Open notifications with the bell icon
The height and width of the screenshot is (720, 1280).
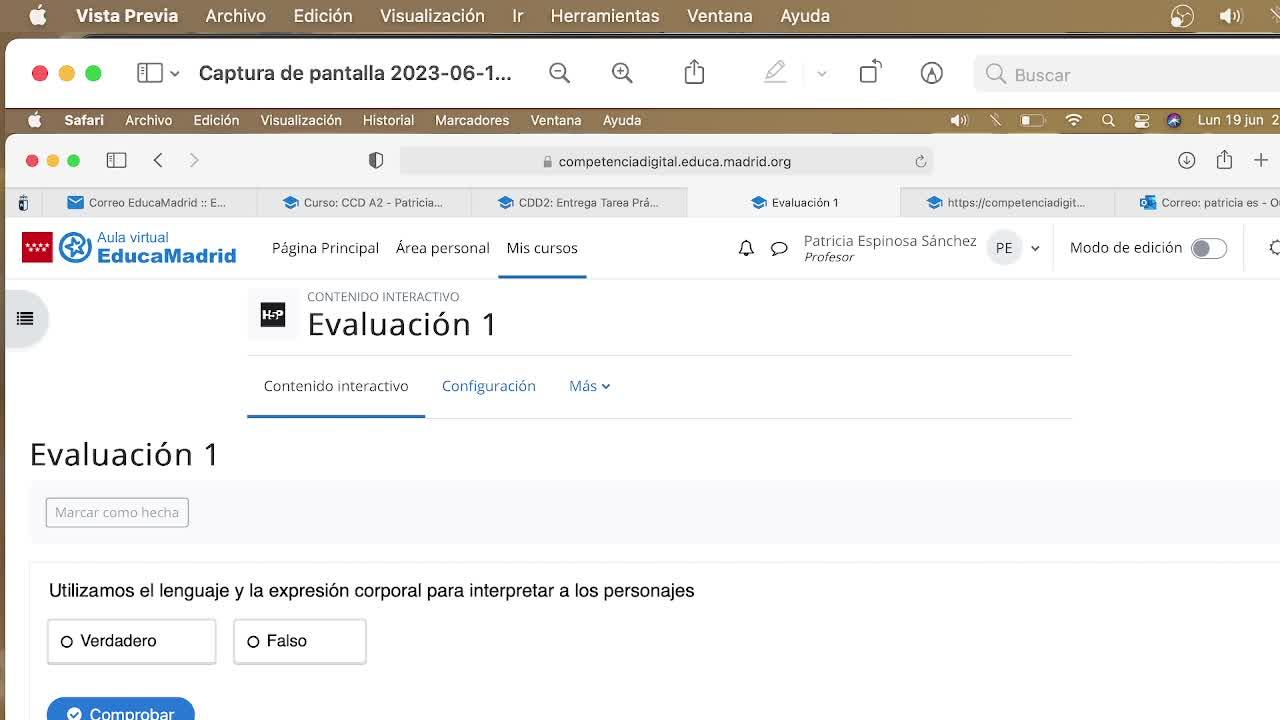[746, 248]
